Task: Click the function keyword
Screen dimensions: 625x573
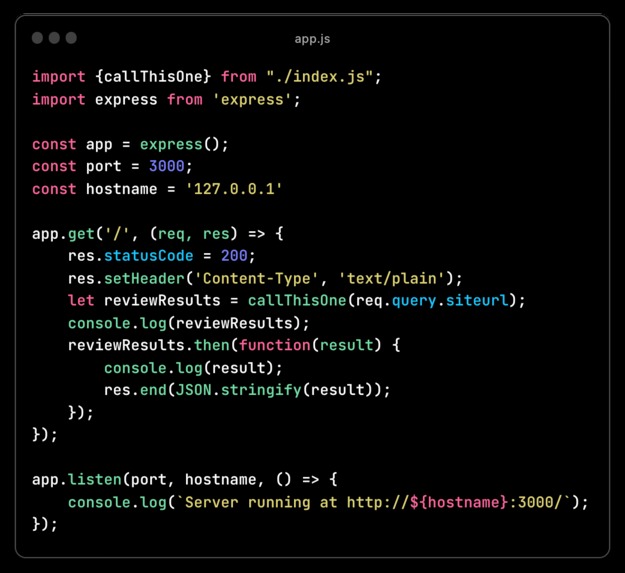Action: [275, 345]
